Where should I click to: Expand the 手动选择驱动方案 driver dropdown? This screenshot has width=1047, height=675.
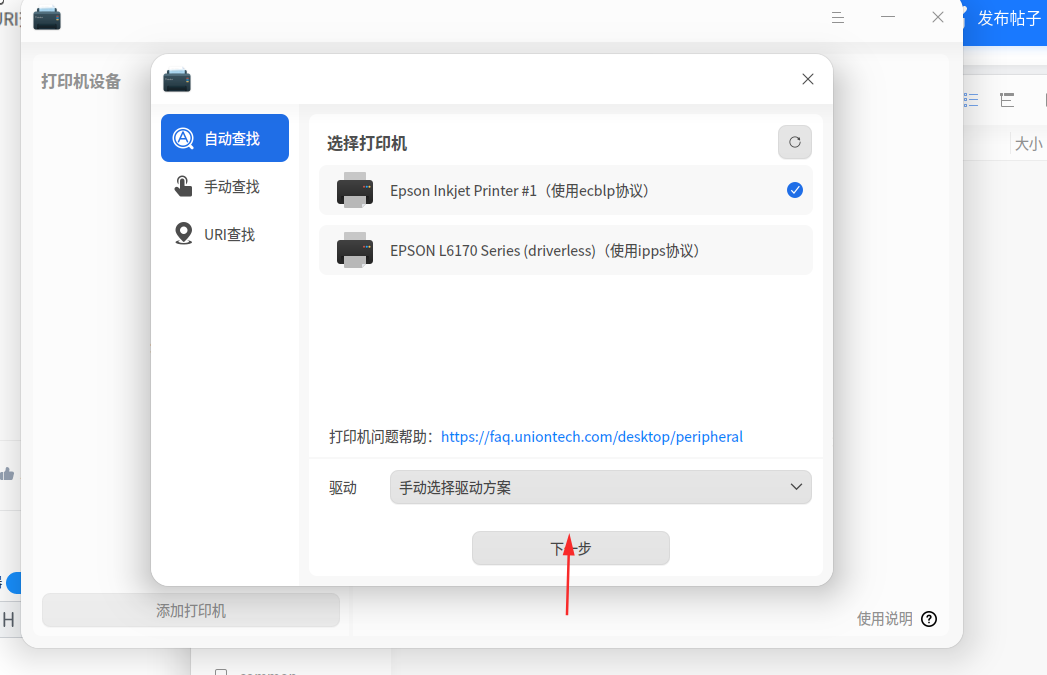coord(600,487)
